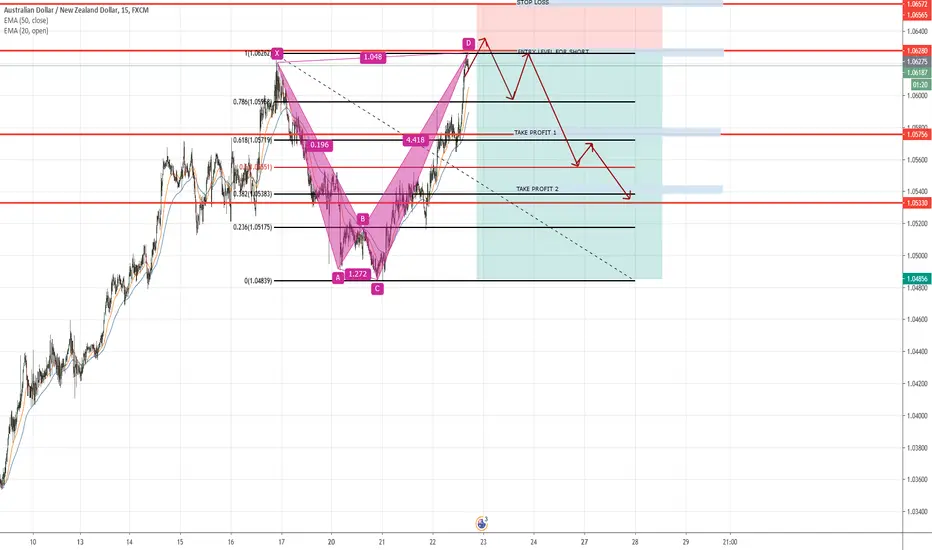
Task: Click the 1.05600 price axis value
Action: pos(917,160)
